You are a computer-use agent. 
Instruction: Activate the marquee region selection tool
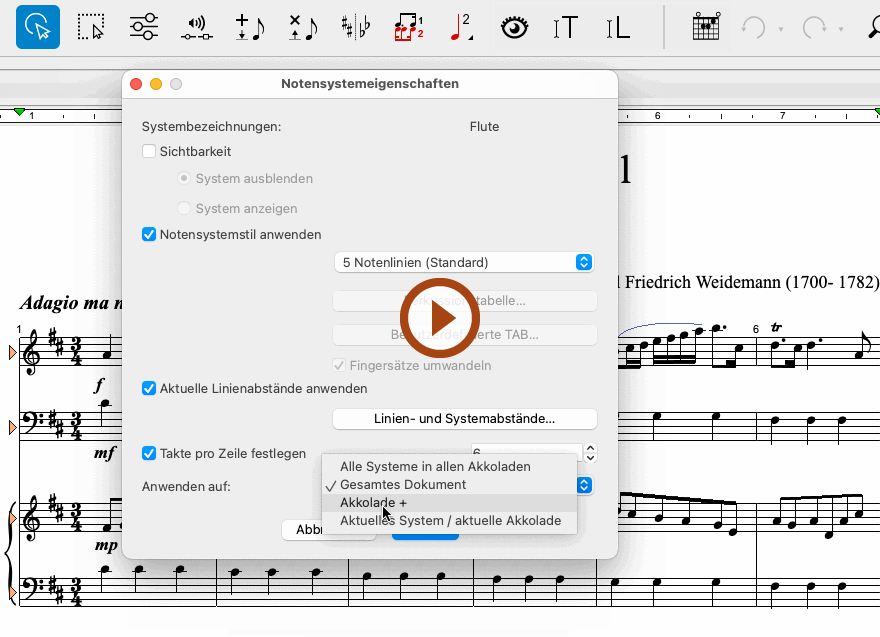tap(91, 27)
